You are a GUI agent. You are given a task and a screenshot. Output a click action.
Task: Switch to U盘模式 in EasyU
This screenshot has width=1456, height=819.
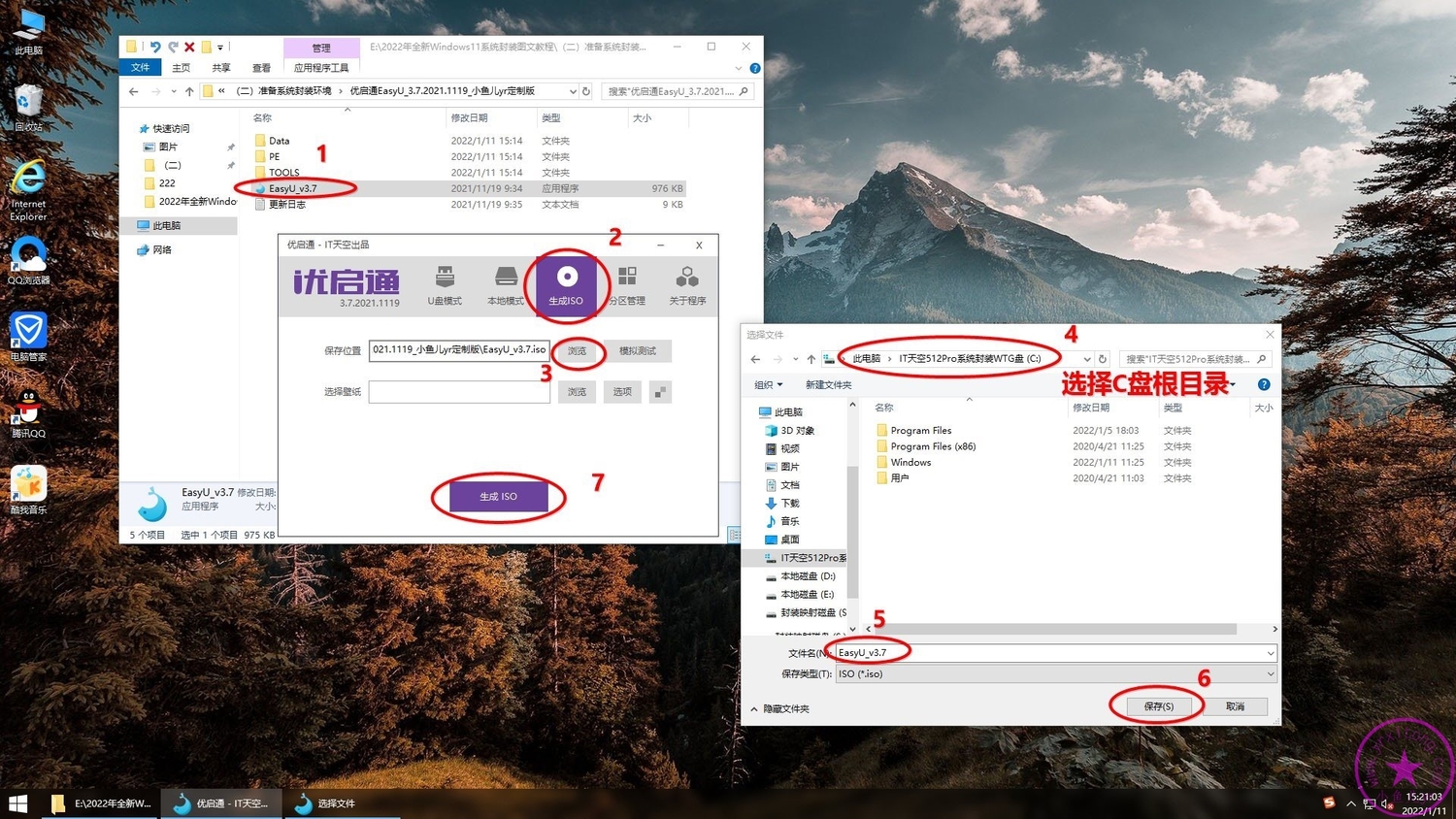(x=445, y=285)
